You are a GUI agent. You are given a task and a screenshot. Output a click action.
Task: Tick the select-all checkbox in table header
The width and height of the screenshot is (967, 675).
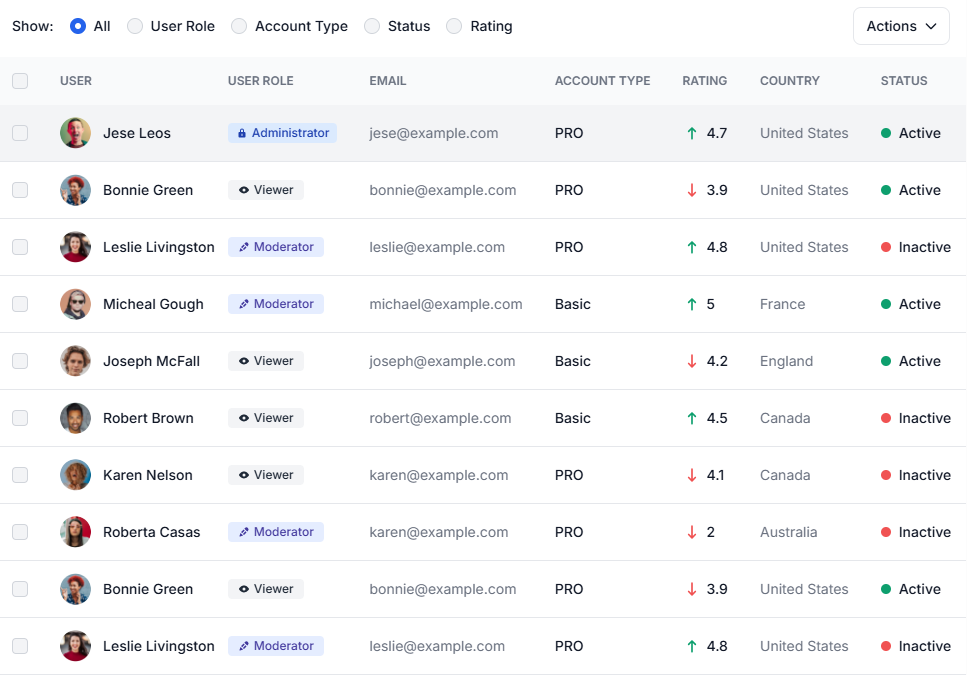click(x=20, y=81)
